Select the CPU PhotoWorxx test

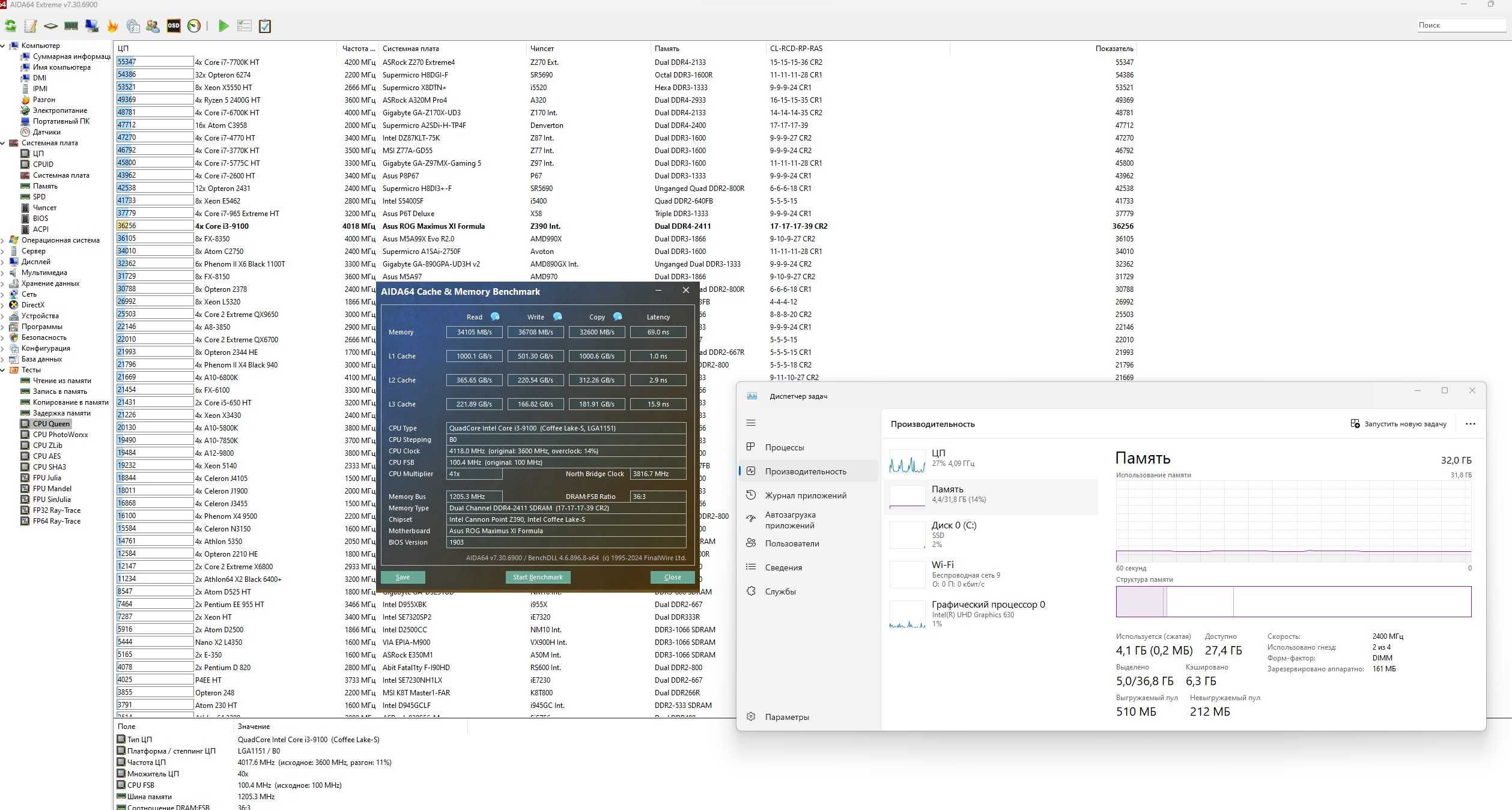[55, 435]
